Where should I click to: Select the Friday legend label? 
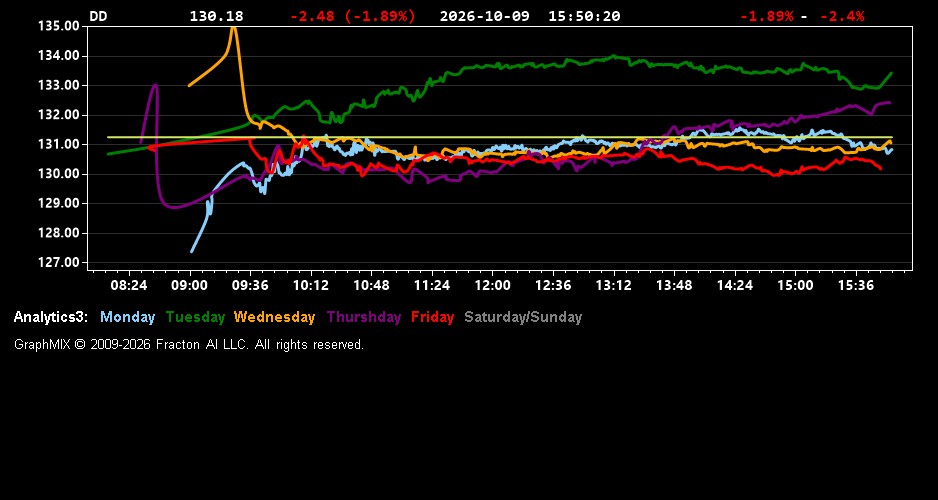433,318
